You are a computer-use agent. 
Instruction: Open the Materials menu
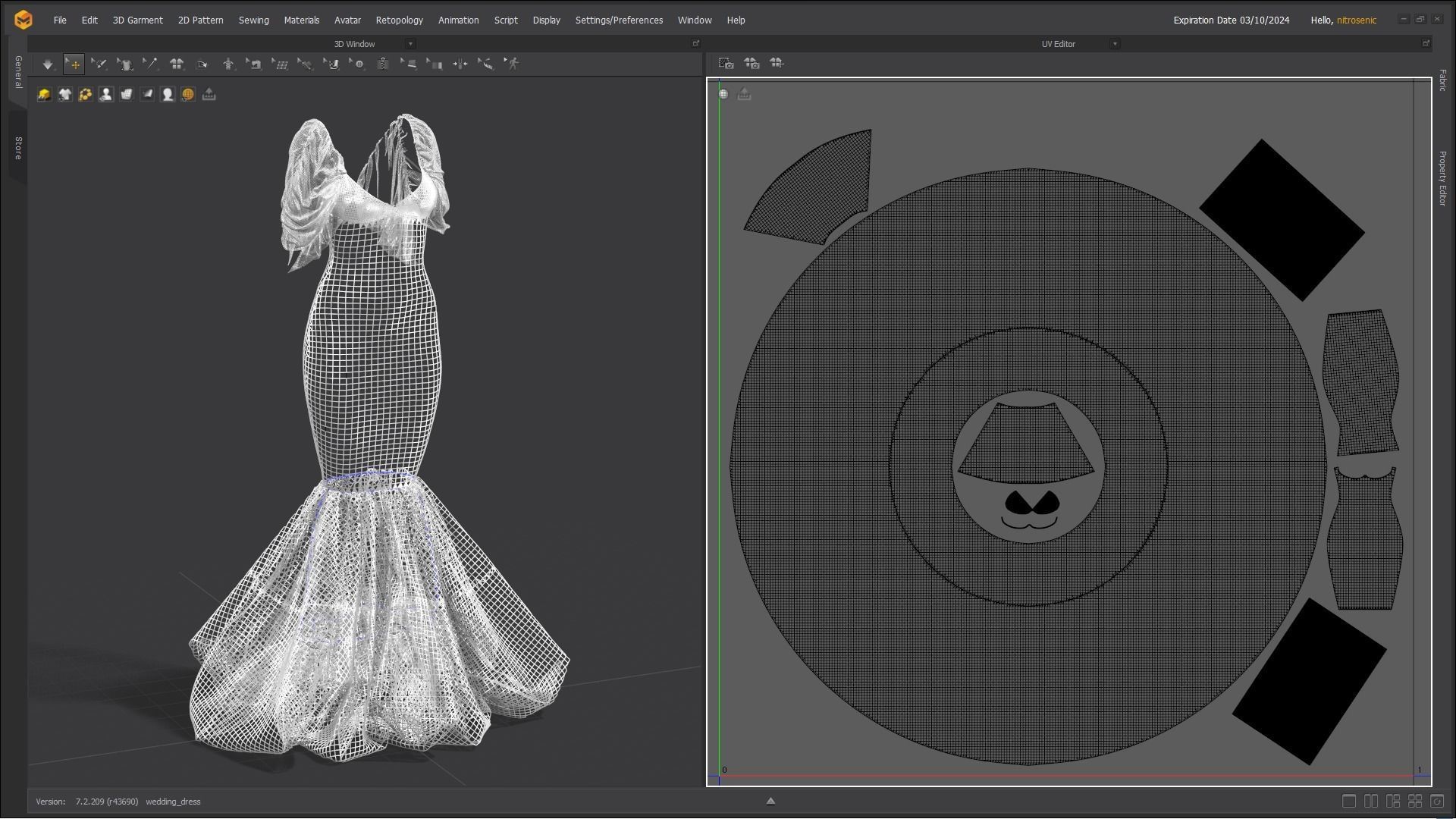click(x=302, y=20)
